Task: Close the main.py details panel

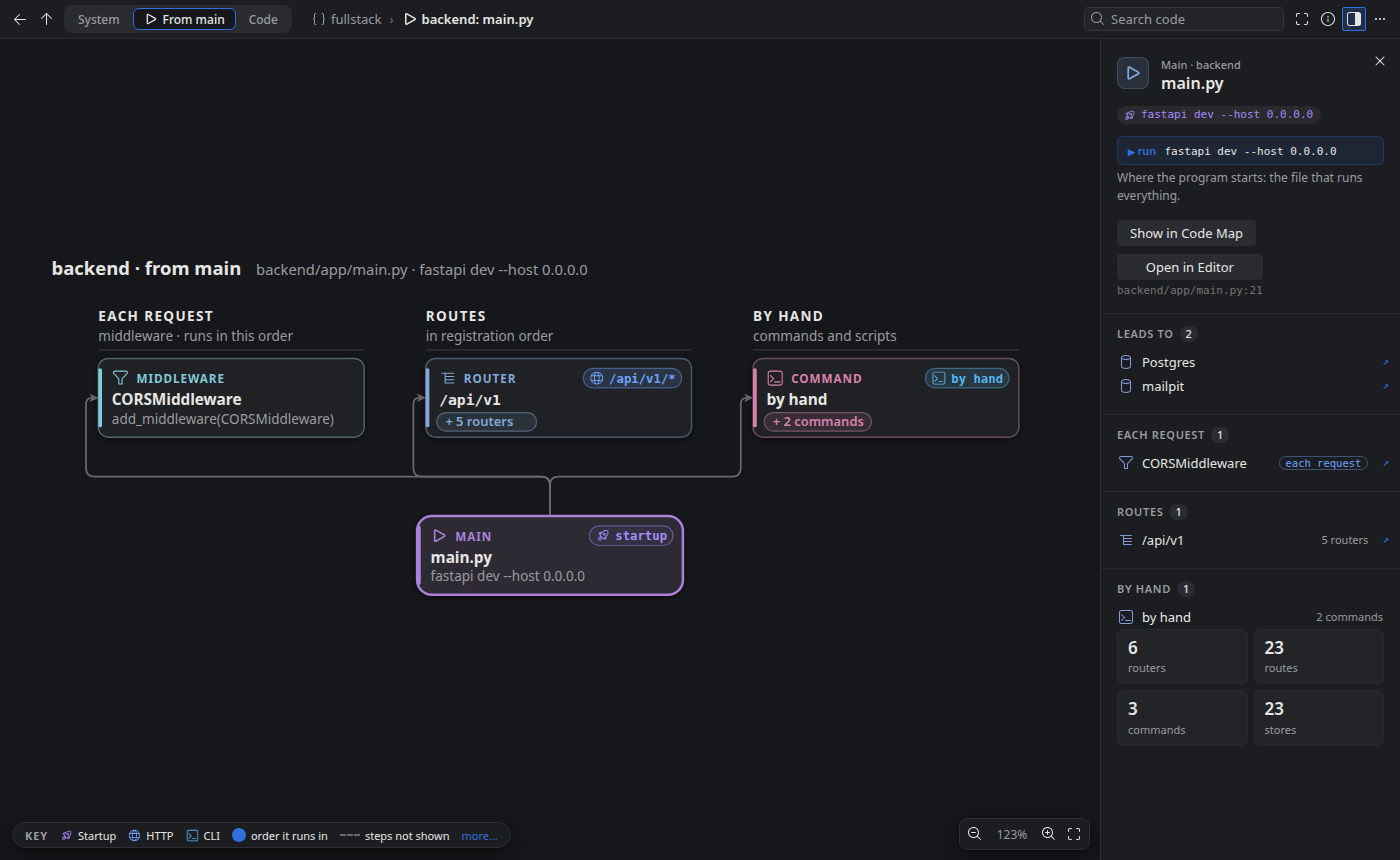Action: pos(1380,61)
